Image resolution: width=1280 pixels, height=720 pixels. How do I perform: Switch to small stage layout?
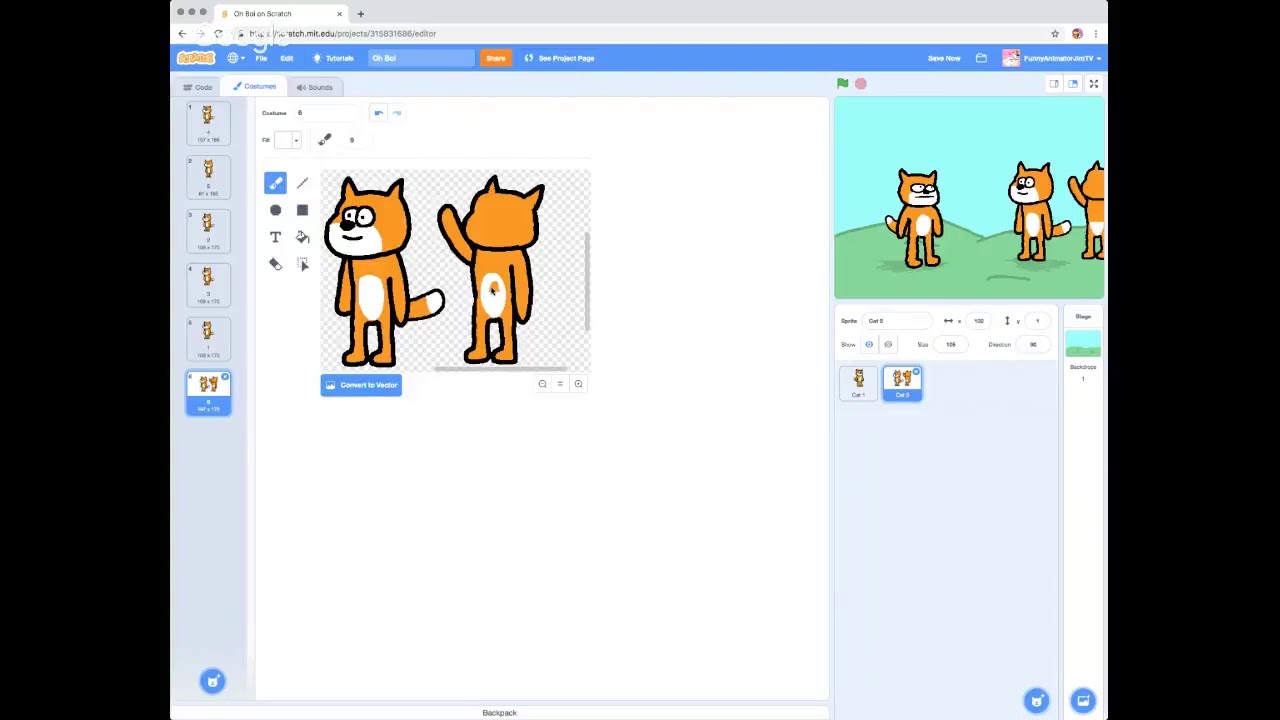click(x=1054, y=84)
